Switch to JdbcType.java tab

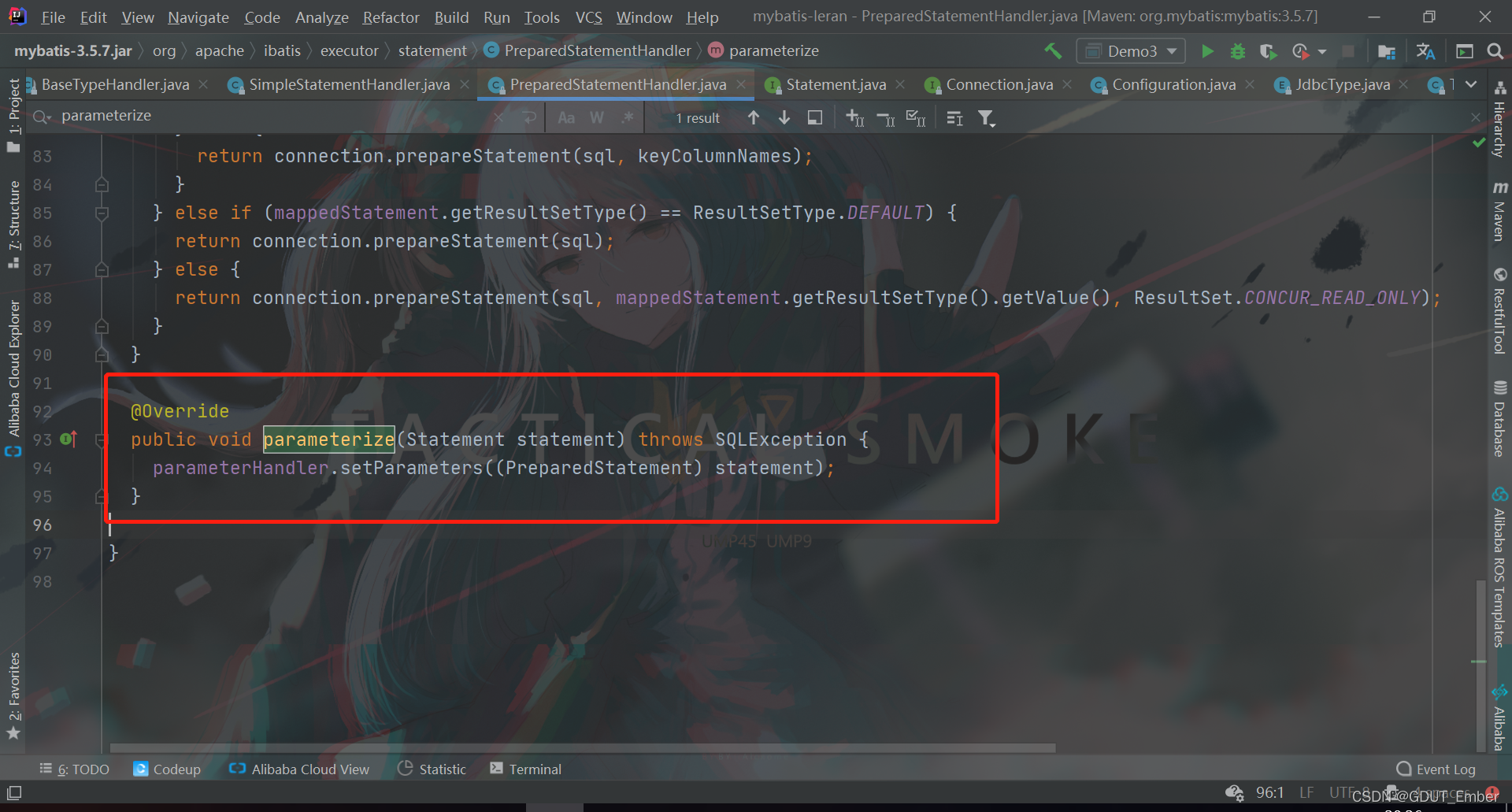click(x=1343, y=84)
